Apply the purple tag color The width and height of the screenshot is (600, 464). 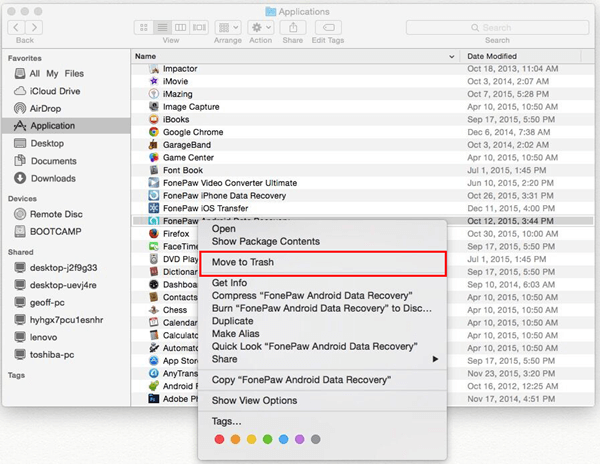pos(300,439)
